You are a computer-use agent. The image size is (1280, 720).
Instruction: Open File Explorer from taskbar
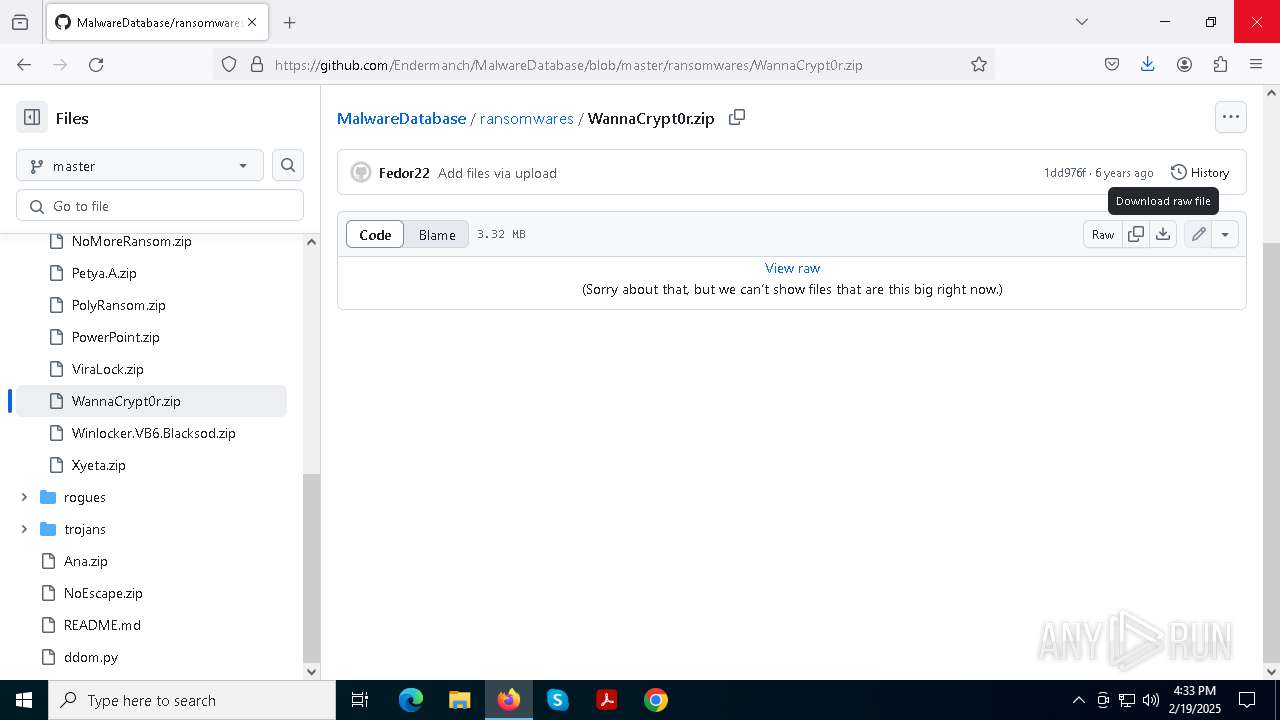click(x=460, y=700)
